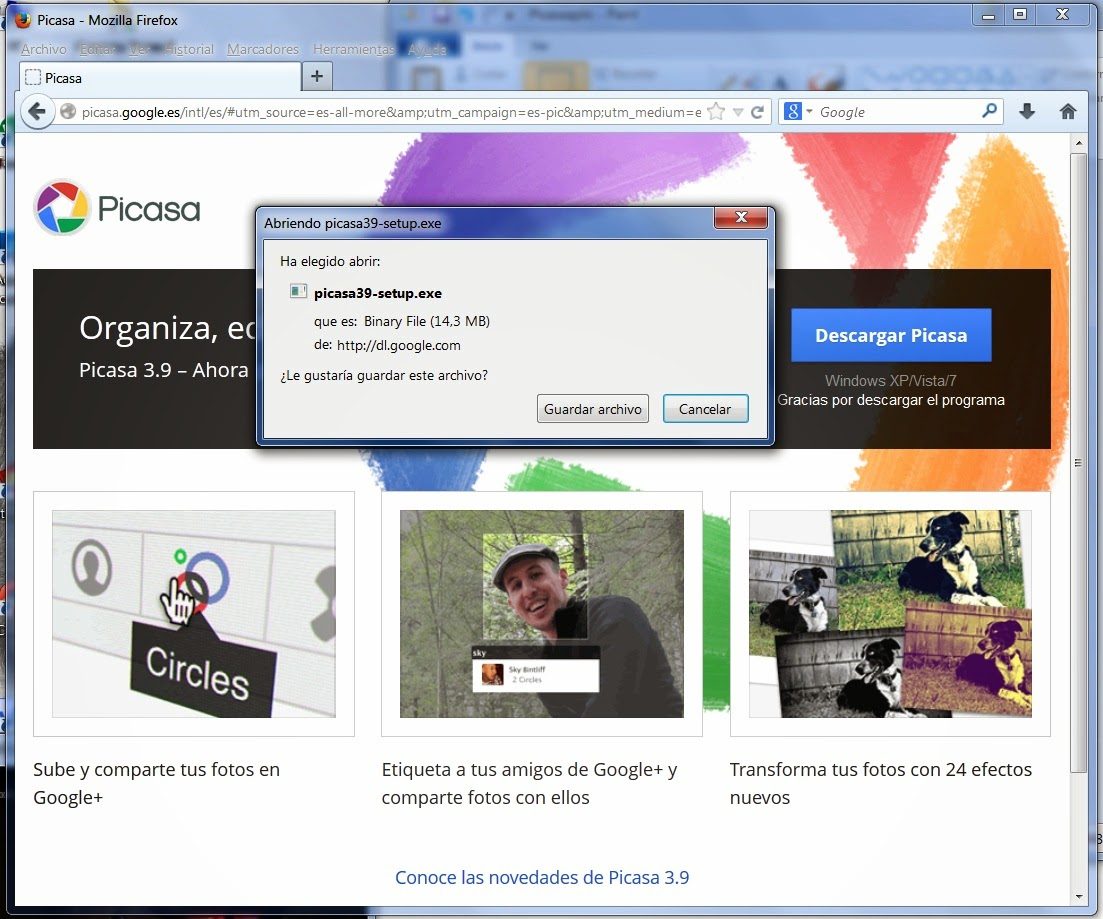Close the picasa39-setup.exe dialog
The height and width of the screenshot is (919, 1103).
coord(741,217)
